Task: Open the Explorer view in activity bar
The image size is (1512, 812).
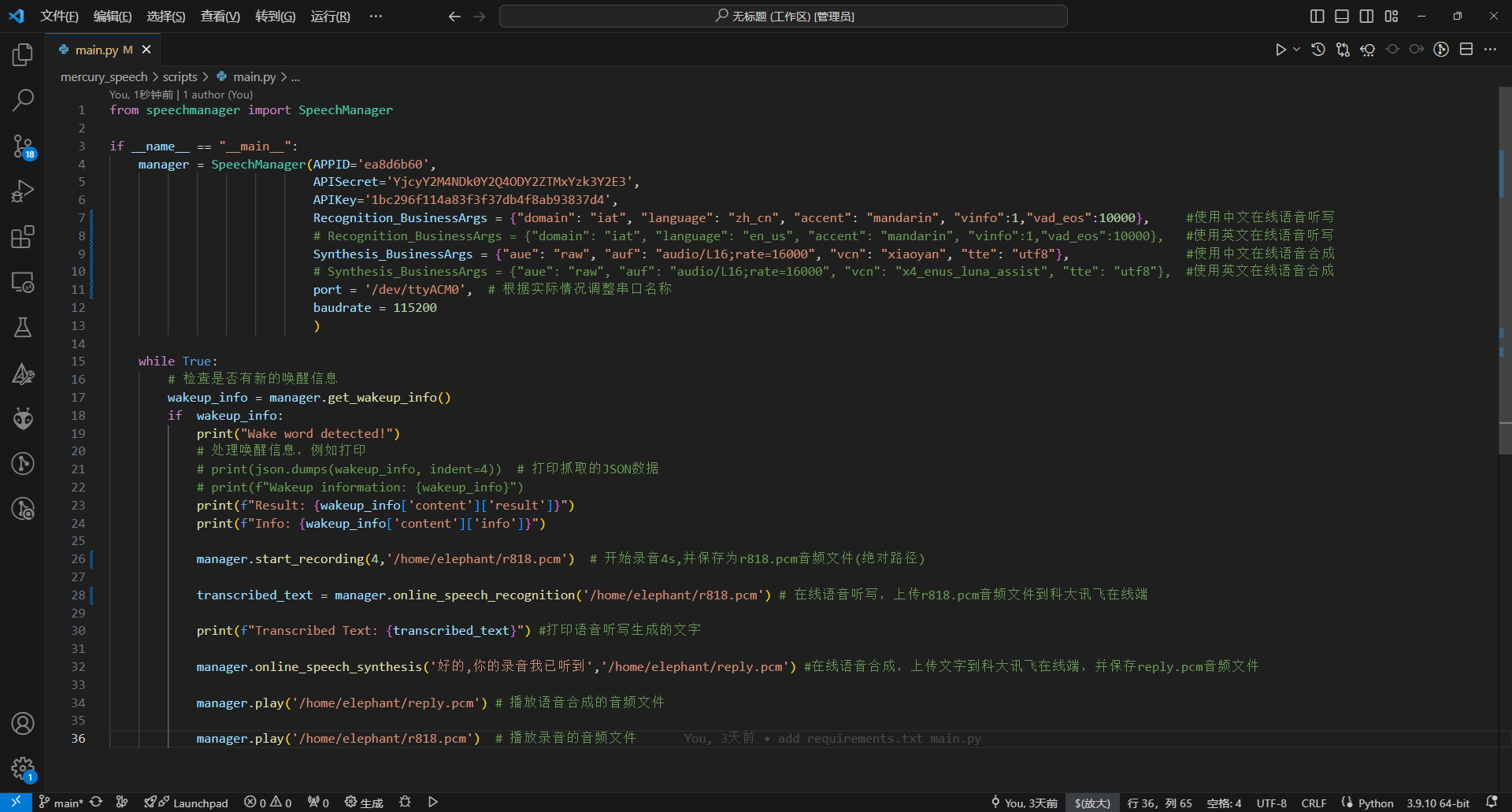Action: (x=23, y=54)
